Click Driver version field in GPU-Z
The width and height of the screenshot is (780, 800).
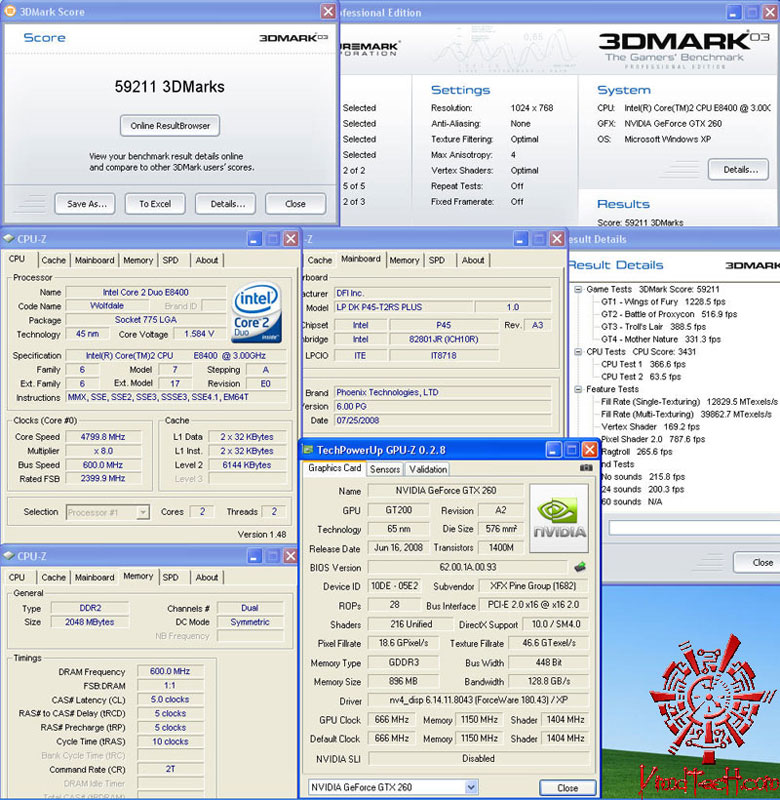[x=478, y=700]
